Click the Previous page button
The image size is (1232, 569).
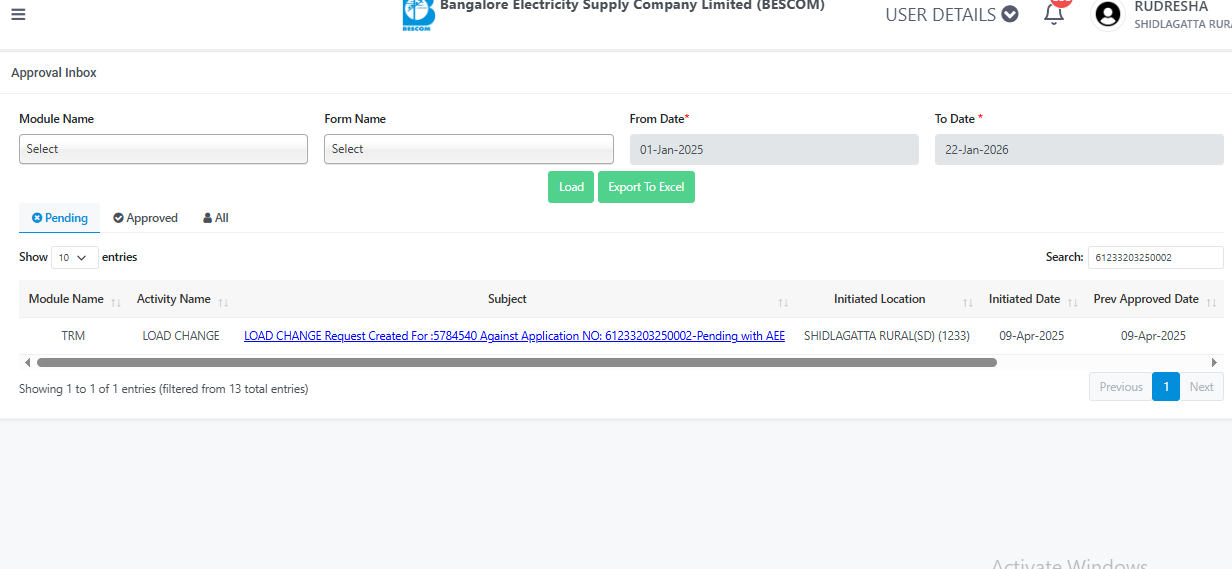[1120, 387]
